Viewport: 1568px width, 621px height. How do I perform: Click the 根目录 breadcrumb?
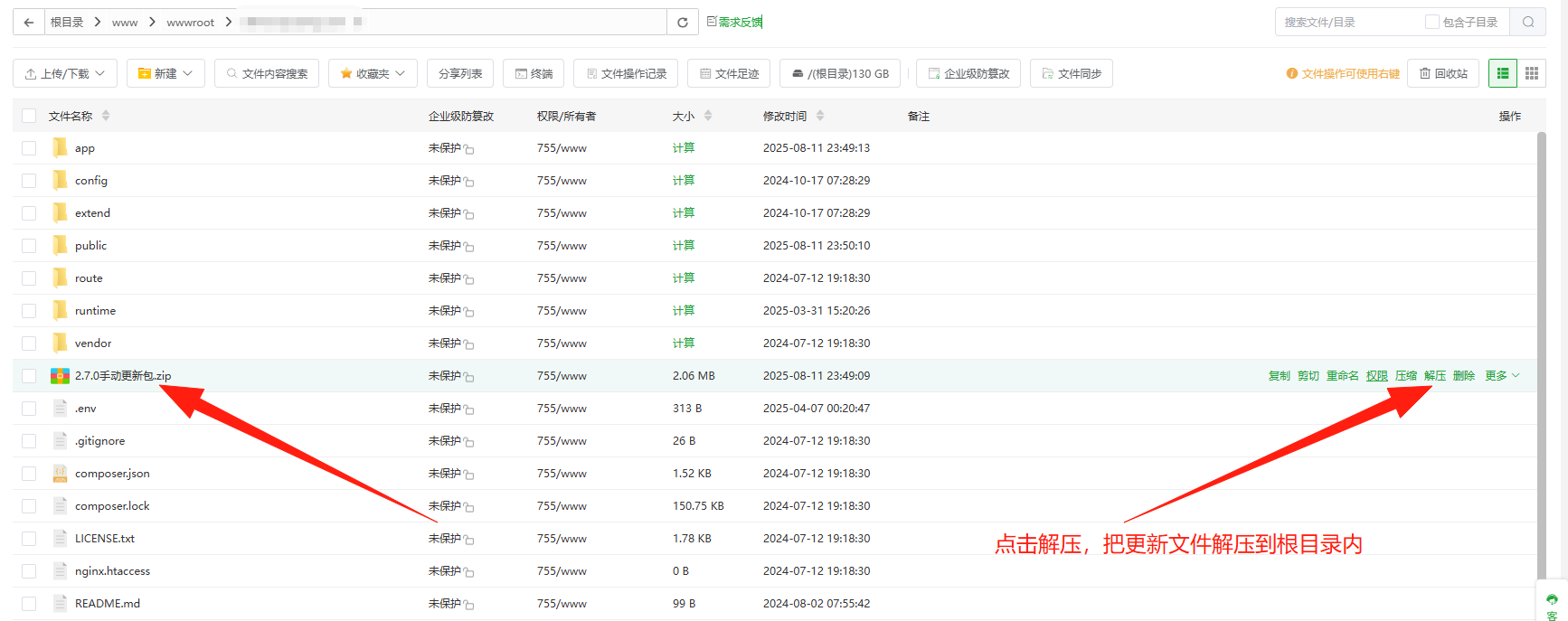click(x=67, y=23)
